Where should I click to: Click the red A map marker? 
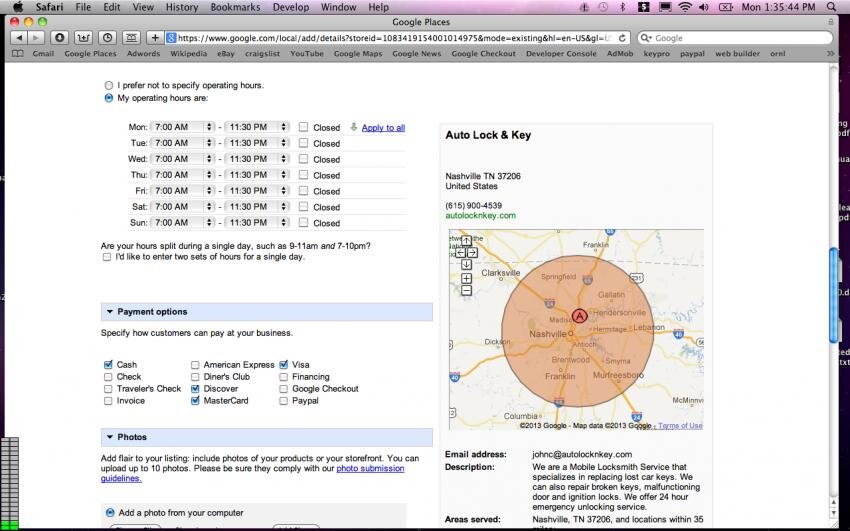[x=579, y=316]
